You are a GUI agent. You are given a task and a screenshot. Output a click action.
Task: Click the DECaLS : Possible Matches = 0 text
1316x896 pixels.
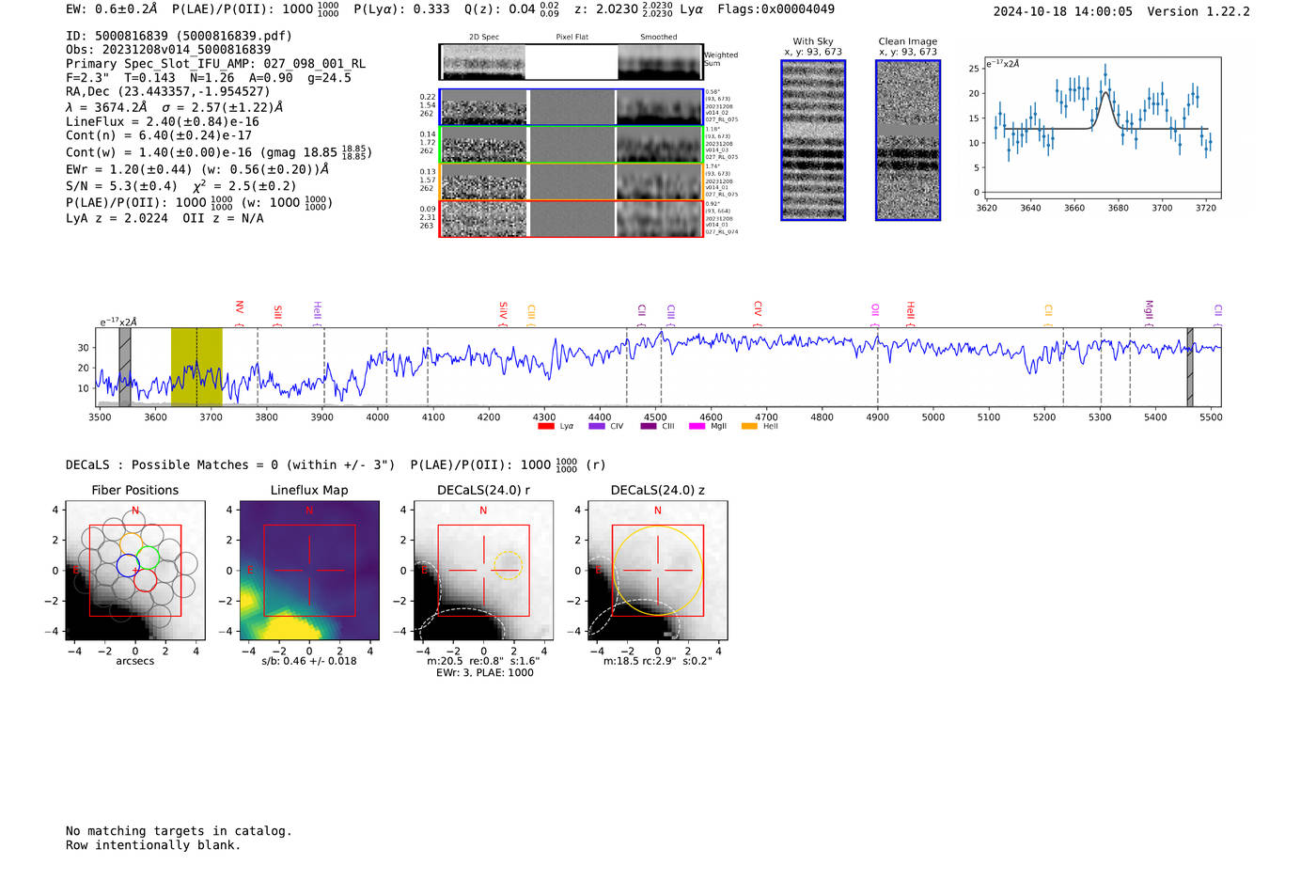point(230,465)
